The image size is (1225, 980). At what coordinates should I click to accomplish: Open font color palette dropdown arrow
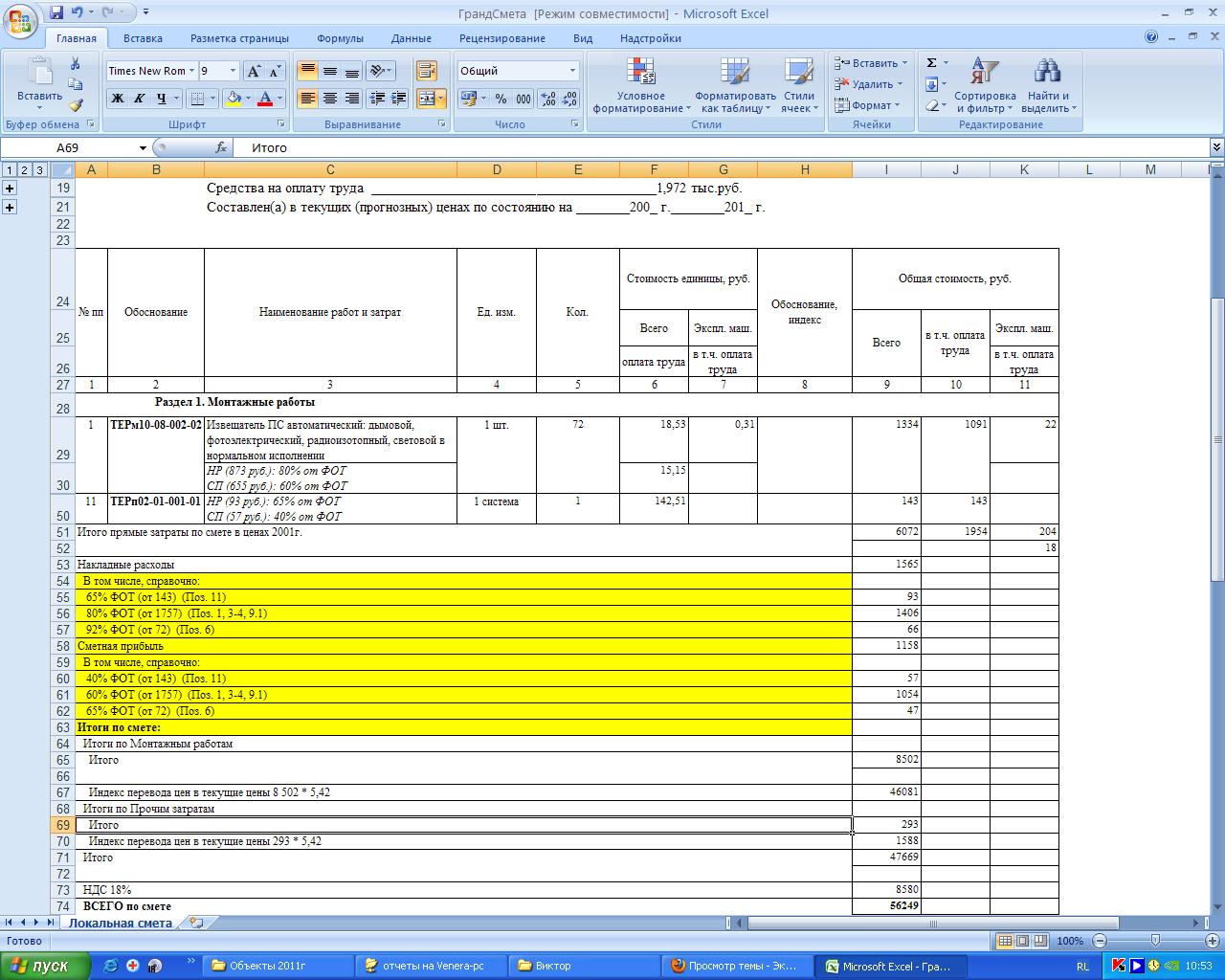(280, 98)
